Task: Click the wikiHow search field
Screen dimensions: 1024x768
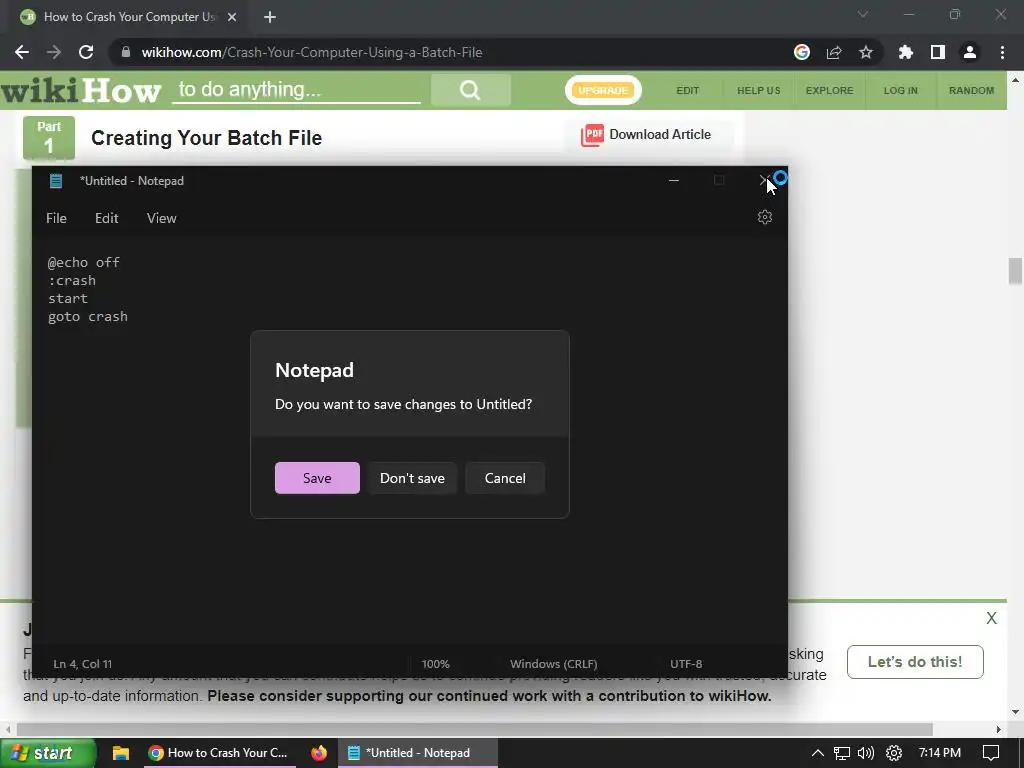Action: 297,90
